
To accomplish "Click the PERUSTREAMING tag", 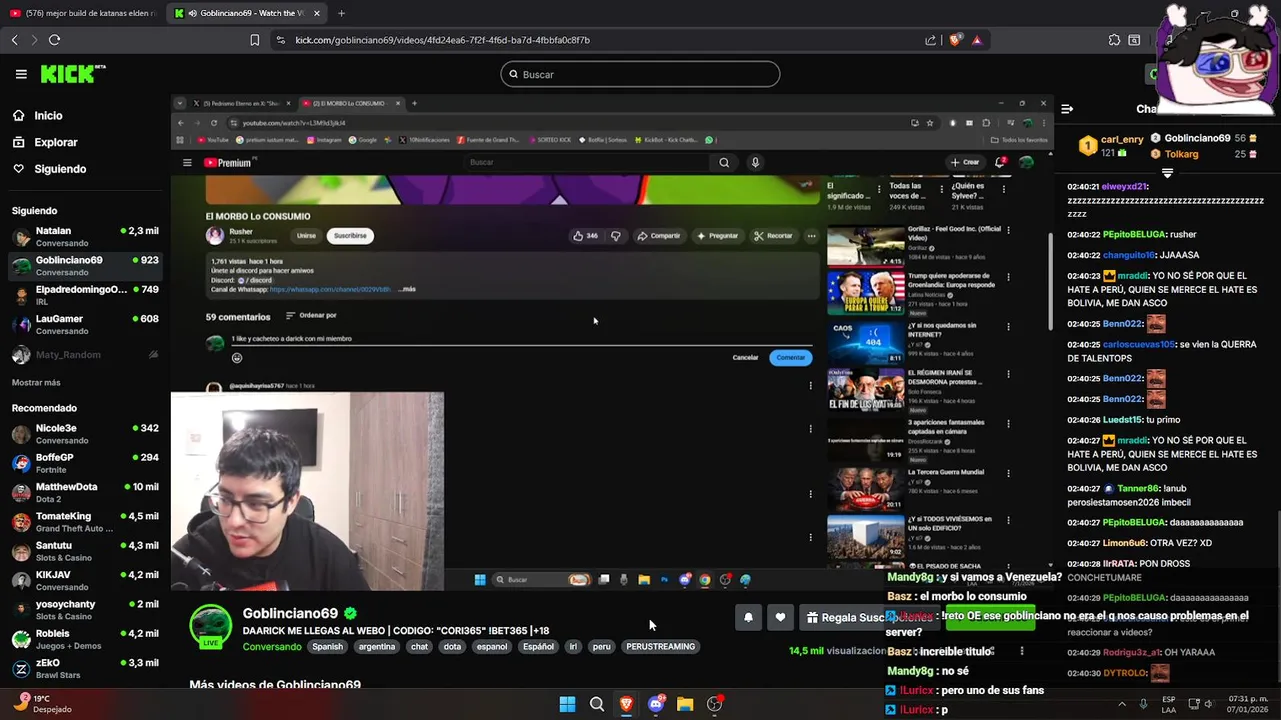I will tap(660, 646).
